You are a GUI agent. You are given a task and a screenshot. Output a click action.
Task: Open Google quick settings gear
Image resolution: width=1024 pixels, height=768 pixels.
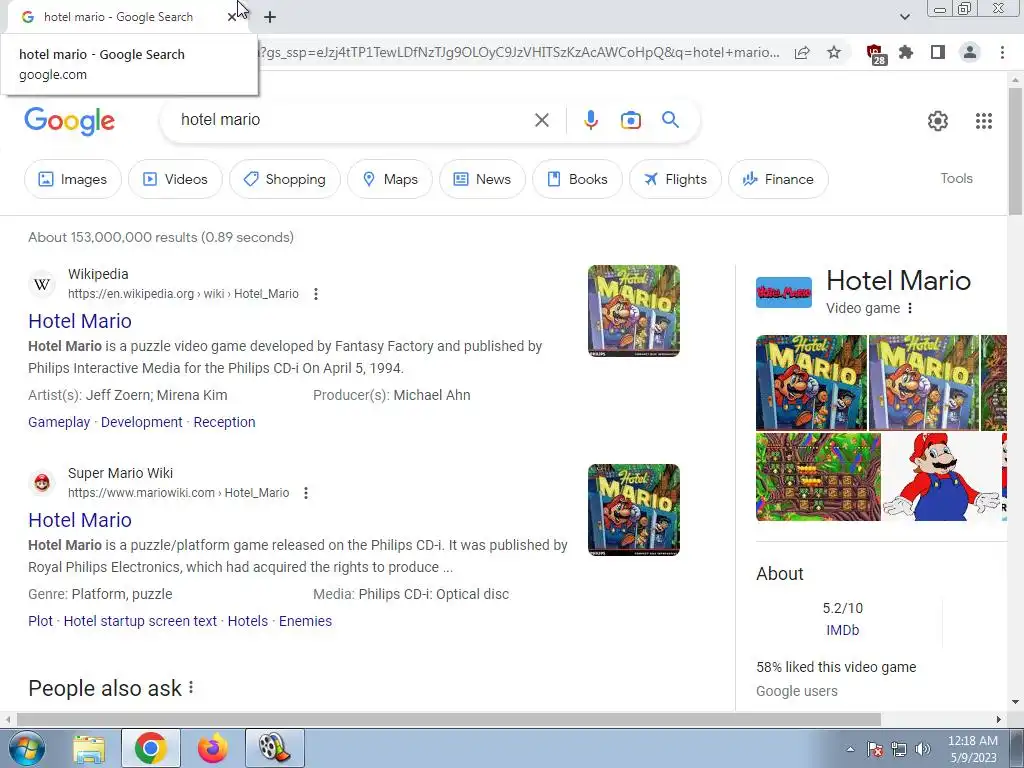pos(938,121)
